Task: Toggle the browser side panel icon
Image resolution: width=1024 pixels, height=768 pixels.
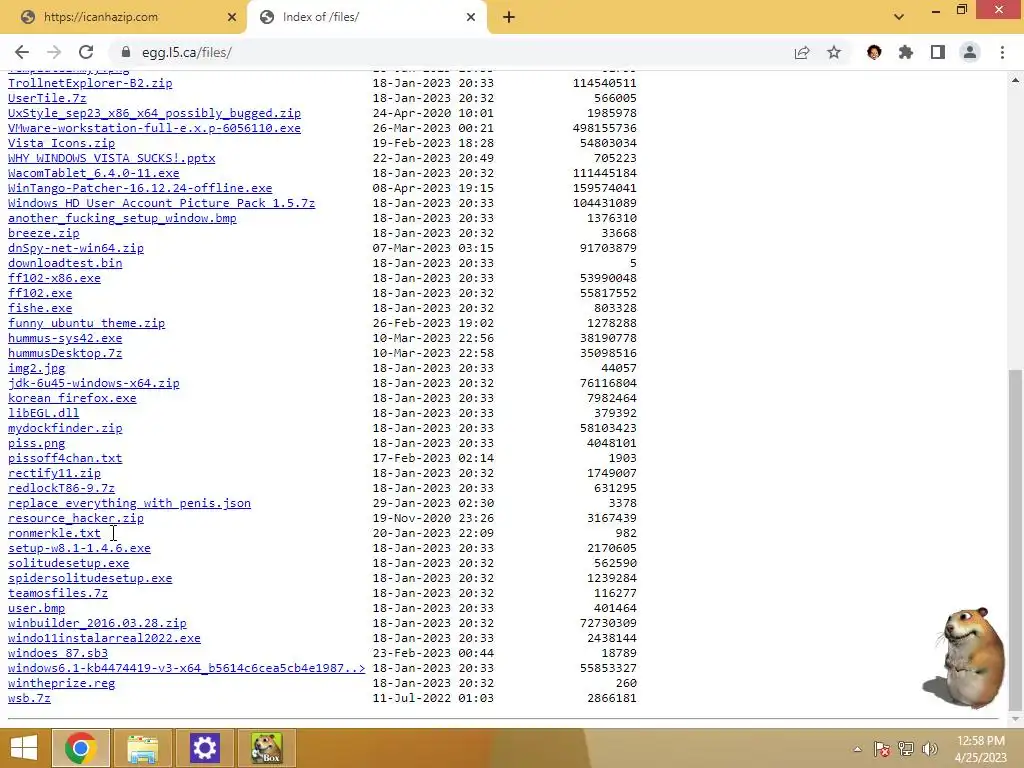Action: (x=938, y=52)
